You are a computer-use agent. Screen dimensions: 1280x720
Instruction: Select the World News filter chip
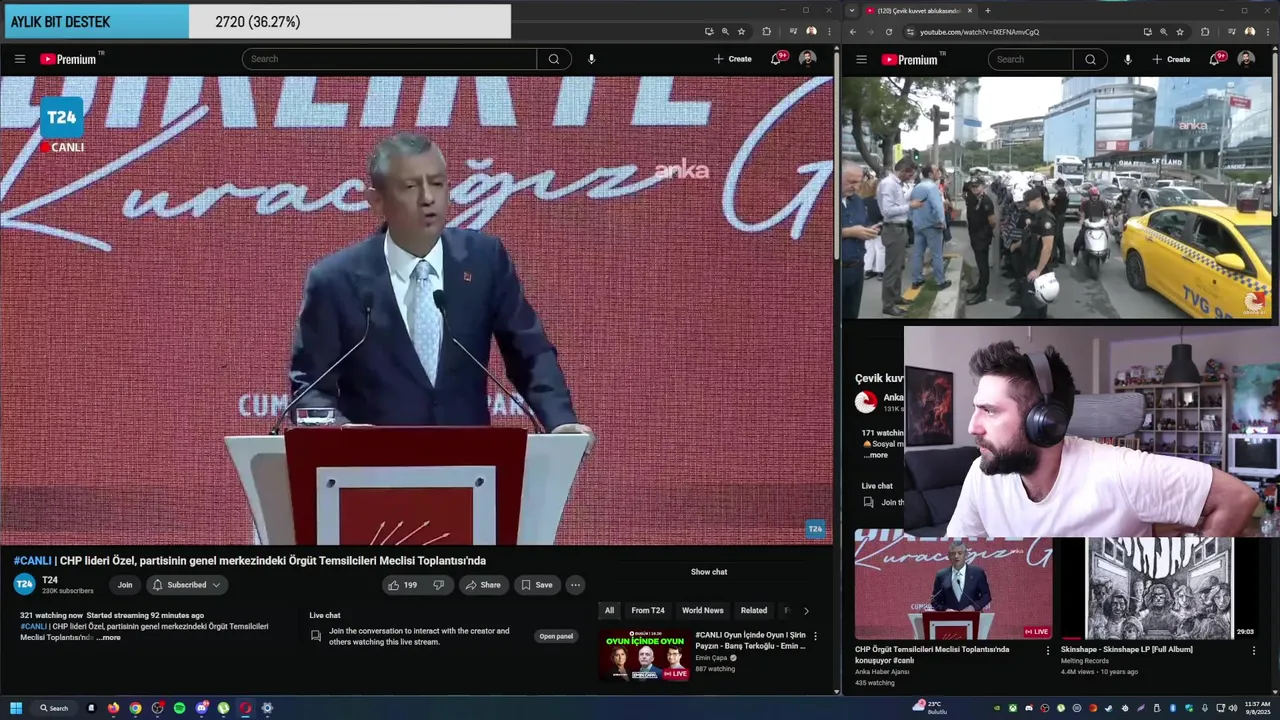point(702,611)
